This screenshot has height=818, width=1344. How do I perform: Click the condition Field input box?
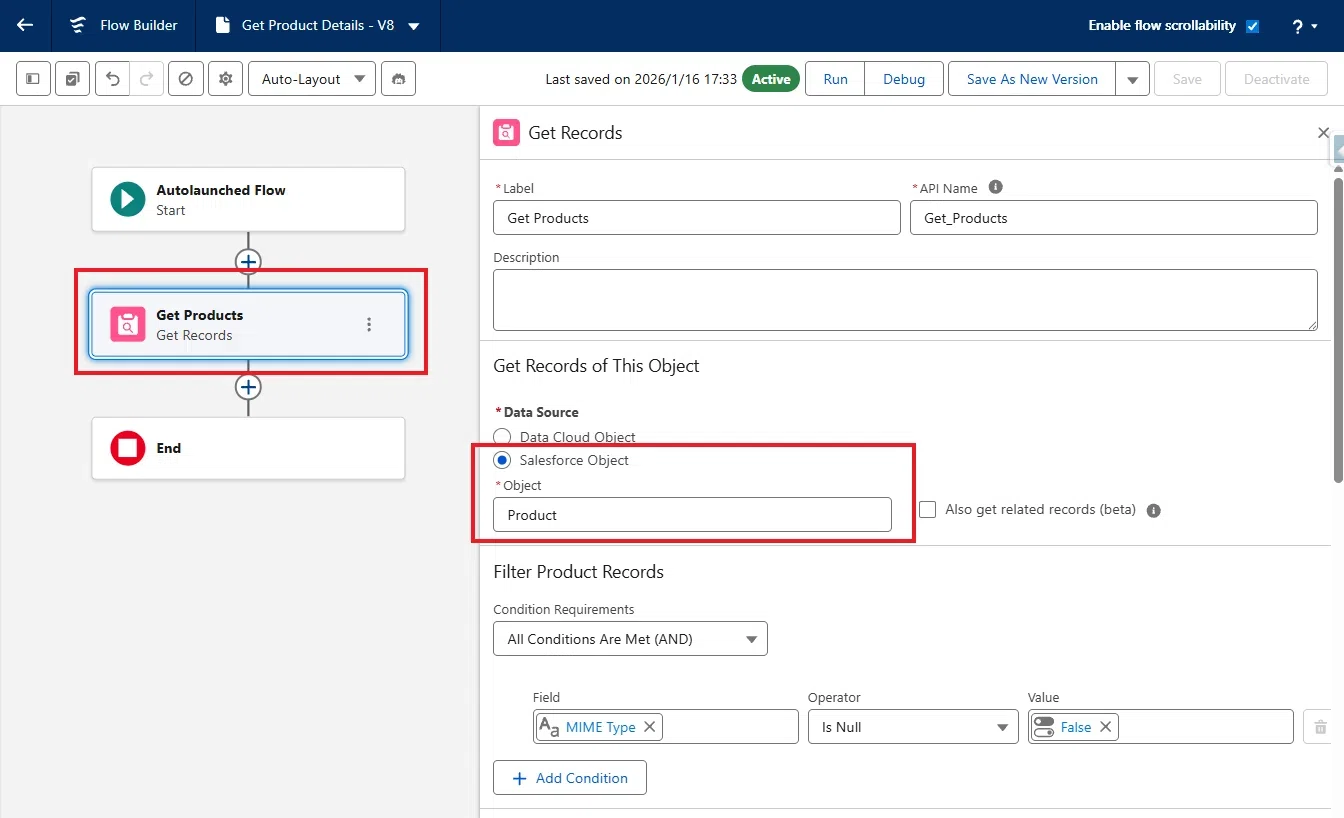666,727
